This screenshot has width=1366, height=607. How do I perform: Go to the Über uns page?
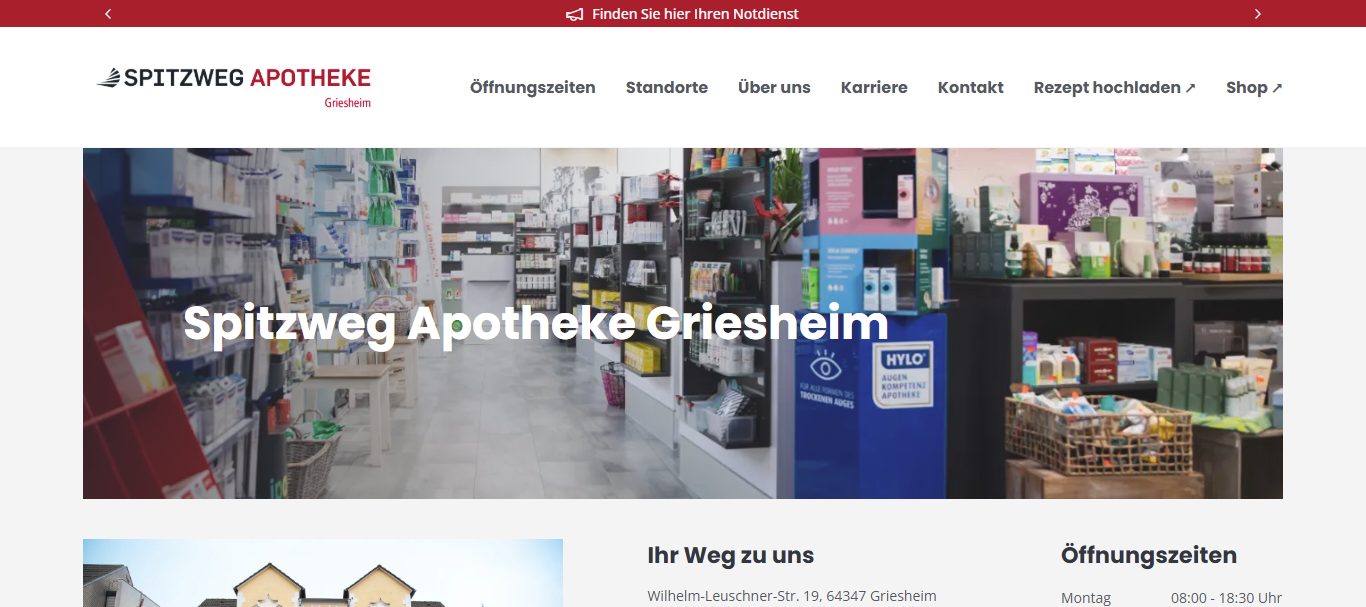coord(774,87)
